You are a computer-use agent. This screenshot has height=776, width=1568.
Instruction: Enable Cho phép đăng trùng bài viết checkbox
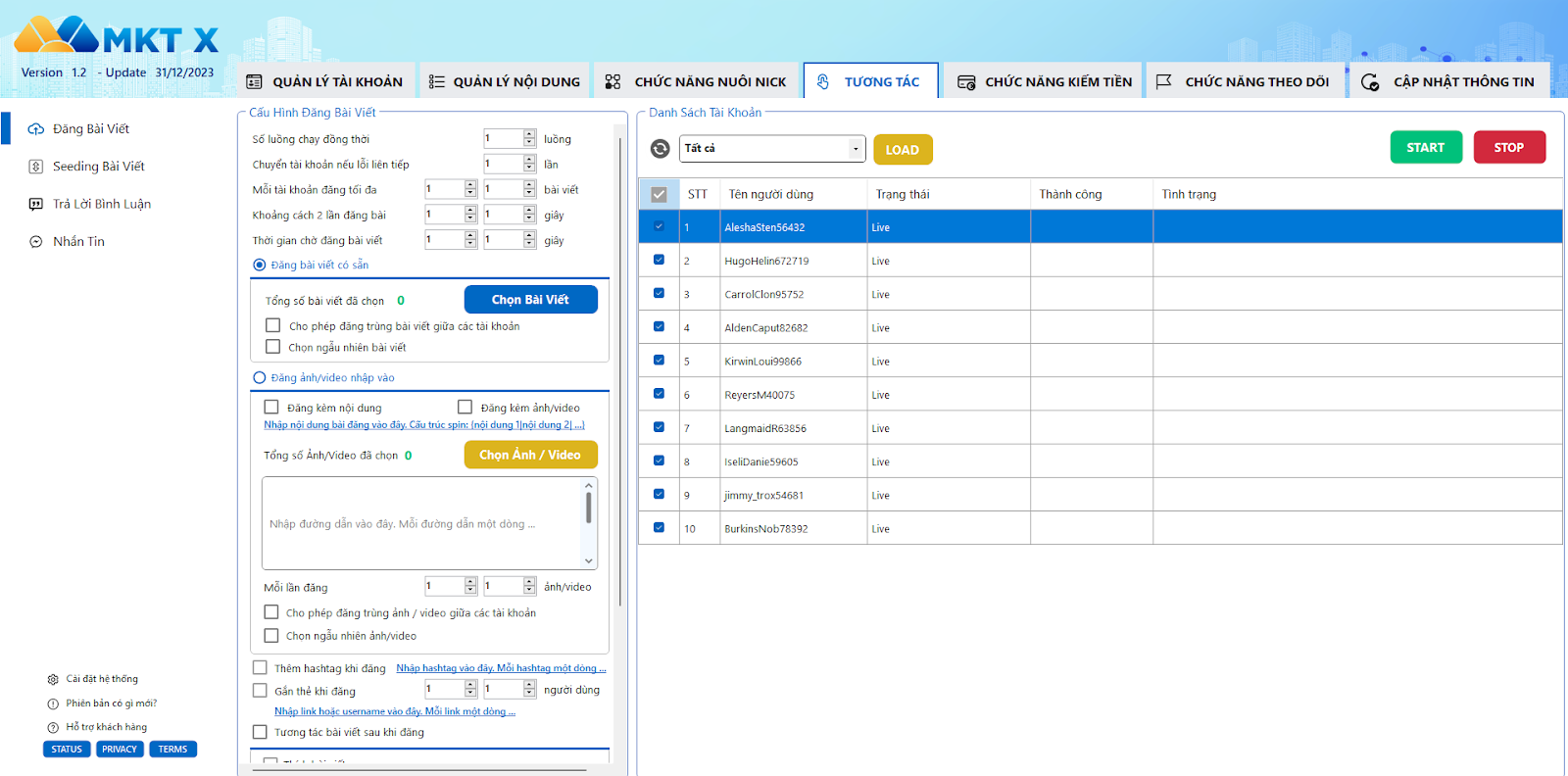point(273,325)
